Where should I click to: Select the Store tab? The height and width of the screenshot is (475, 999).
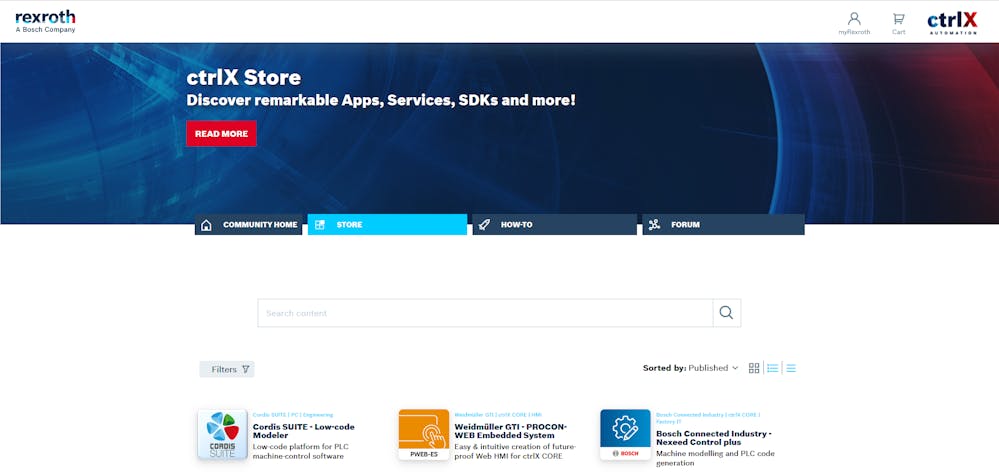pyautogui.click(x=387, y=225)
